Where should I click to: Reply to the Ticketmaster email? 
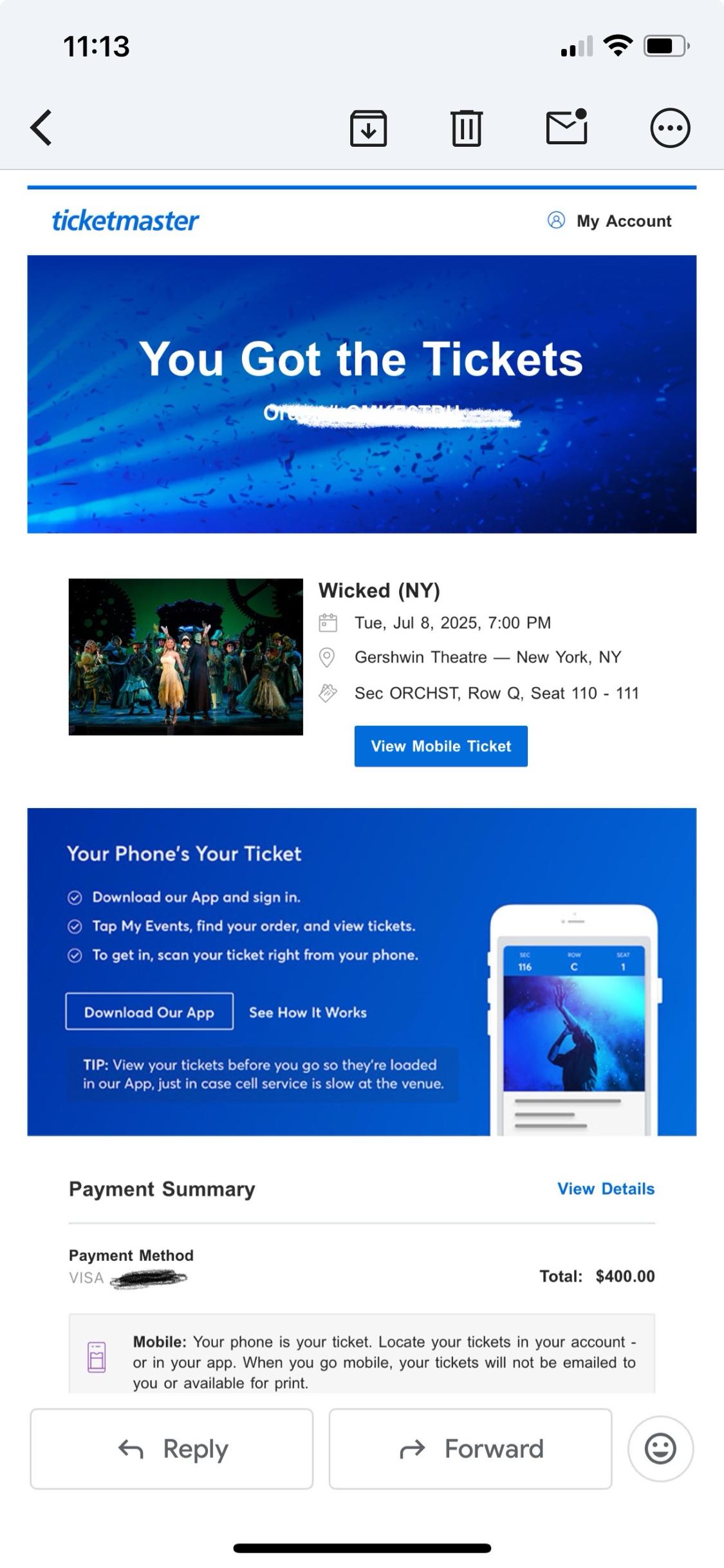tap(172, 1449)
